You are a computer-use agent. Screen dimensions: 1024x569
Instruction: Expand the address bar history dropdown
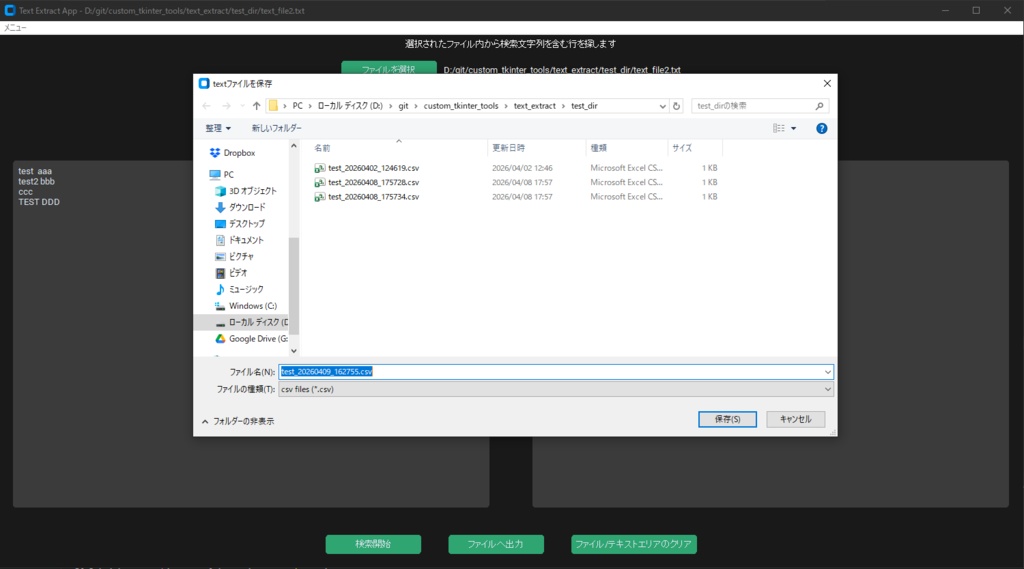(662, 106)
